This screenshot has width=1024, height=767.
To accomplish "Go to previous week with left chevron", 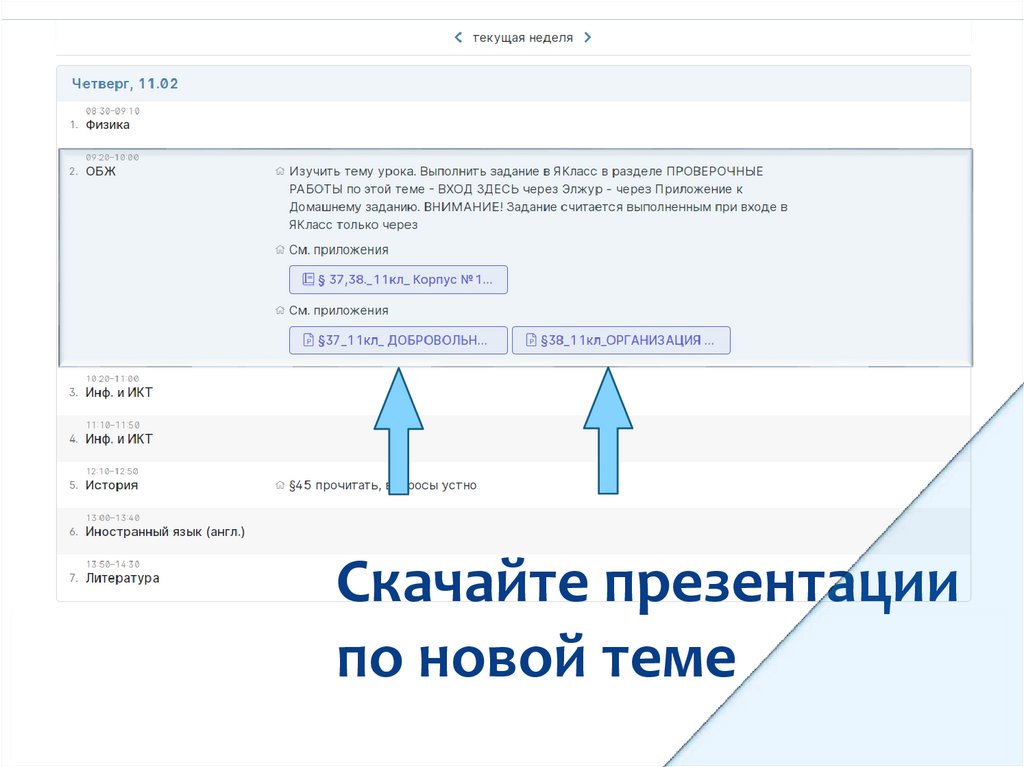I will [x=458, y=38].
